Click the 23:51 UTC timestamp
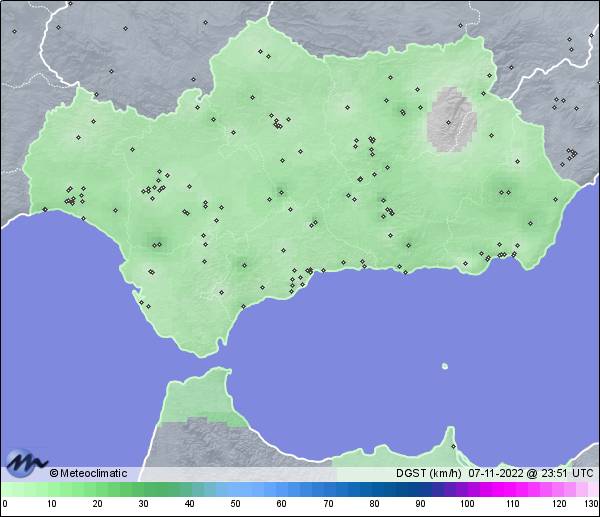600x517 pixels. click(x=562, y=473)
